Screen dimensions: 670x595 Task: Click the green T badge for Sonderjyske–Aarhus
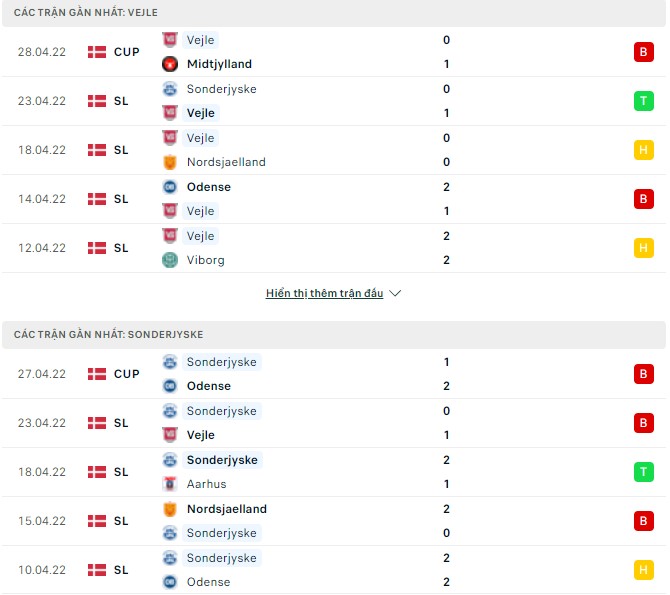[x=643, y=472]
